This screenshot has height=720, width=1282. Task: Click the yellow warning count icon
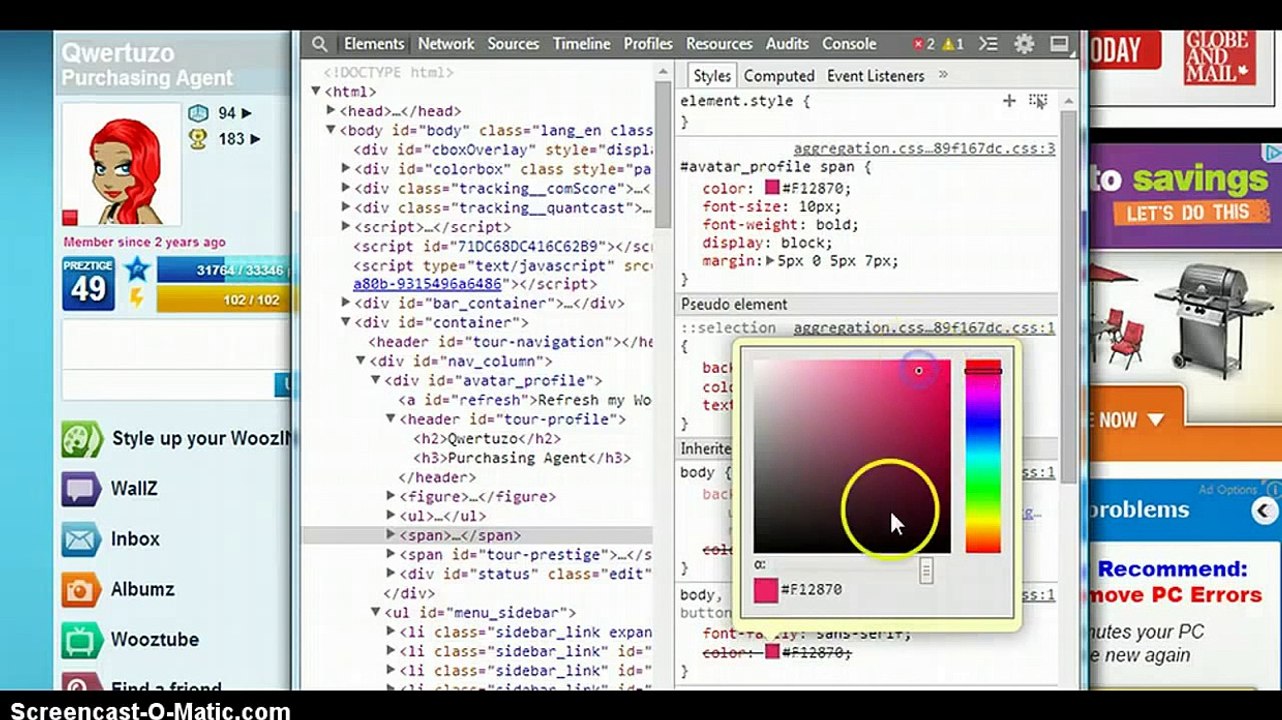(947, 44)
